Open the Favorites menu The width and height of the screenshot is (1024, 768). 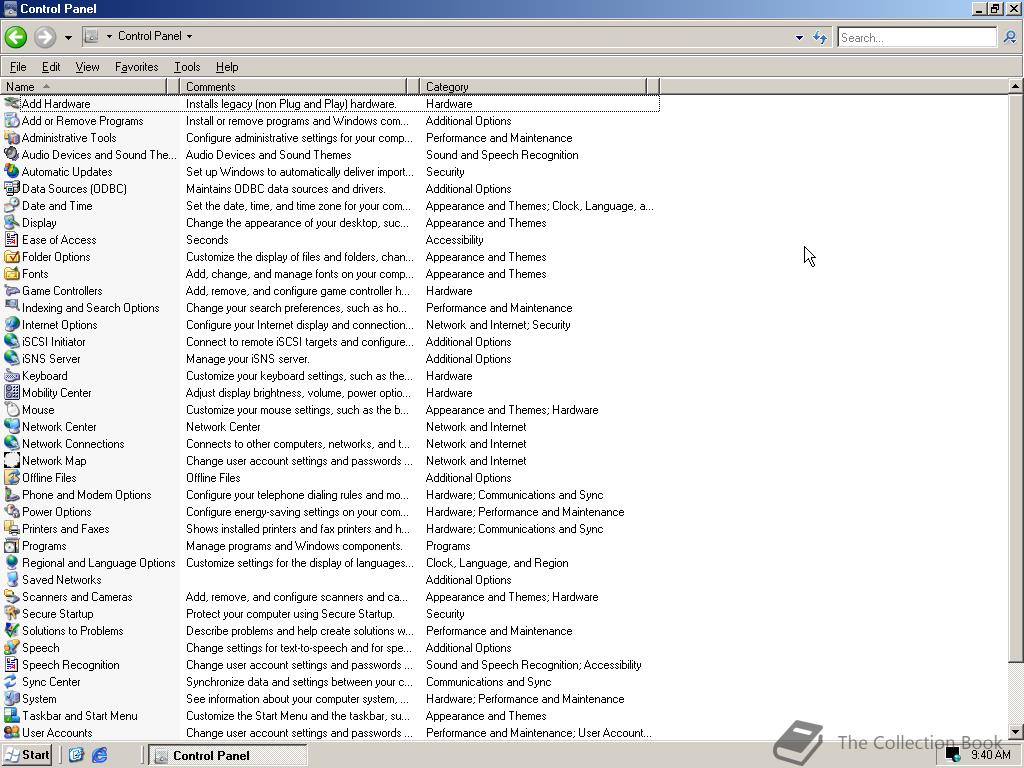pyautogui.click(x=136, y=67)
